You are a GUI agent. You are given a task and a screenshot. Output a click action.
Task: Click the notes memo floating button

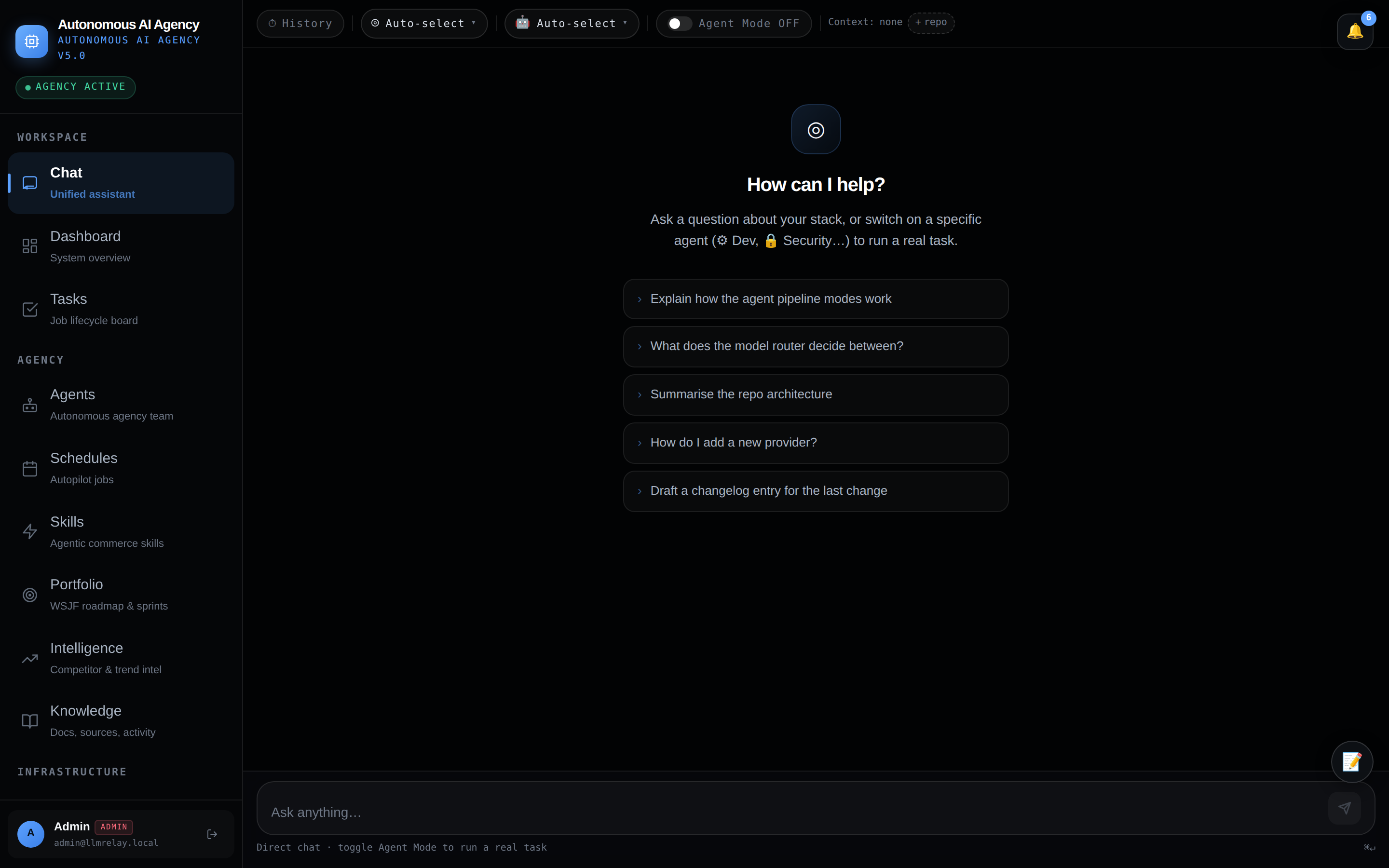point(1352,762)
